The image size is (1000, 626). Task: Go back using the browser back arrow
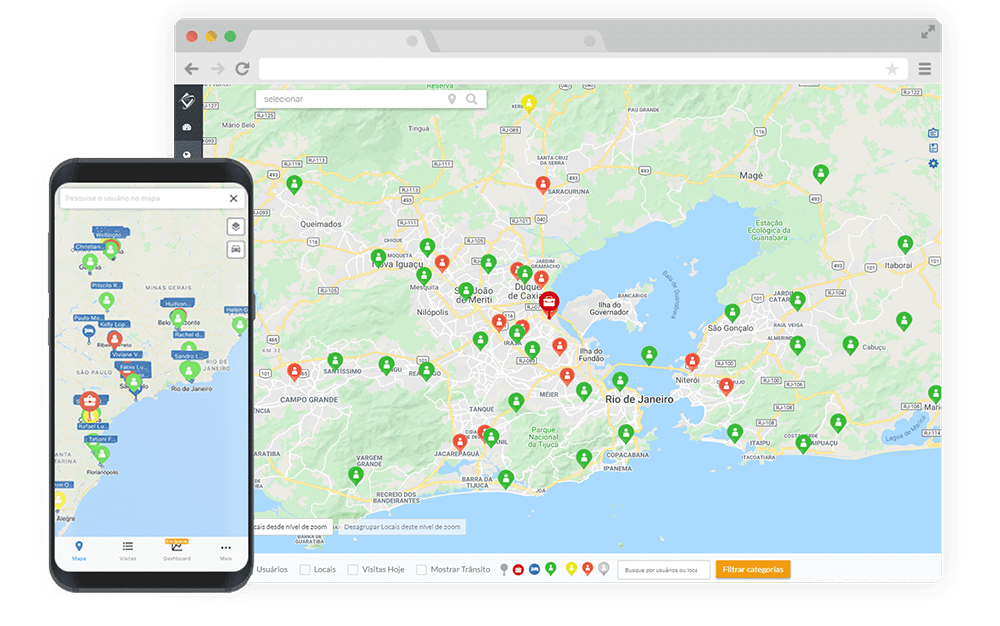(x=191, y=69)
